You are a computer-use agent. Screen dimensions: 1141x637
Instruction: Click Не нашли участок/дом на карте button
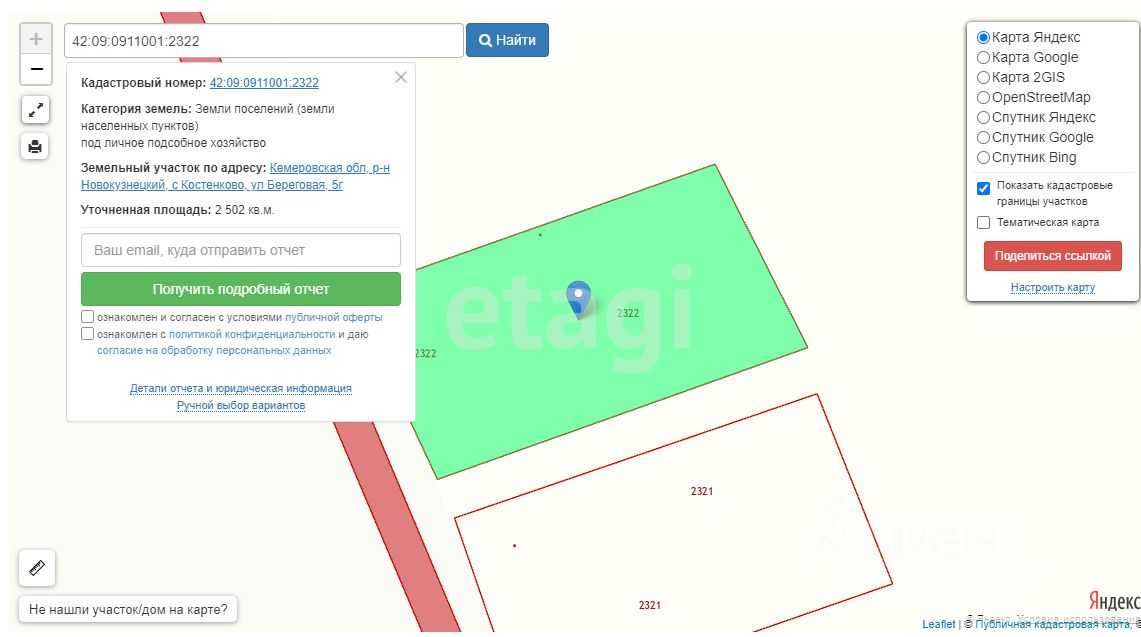tap(128, 609)
